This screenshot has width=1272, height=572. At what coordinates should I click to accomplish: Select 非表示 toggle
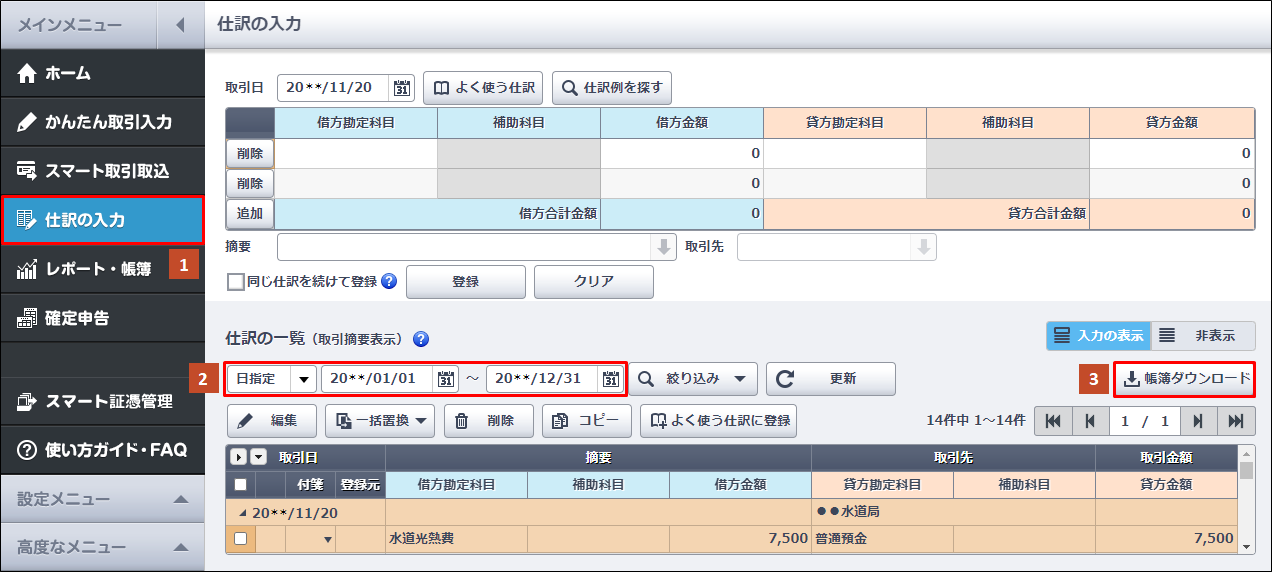point(1203,336)
